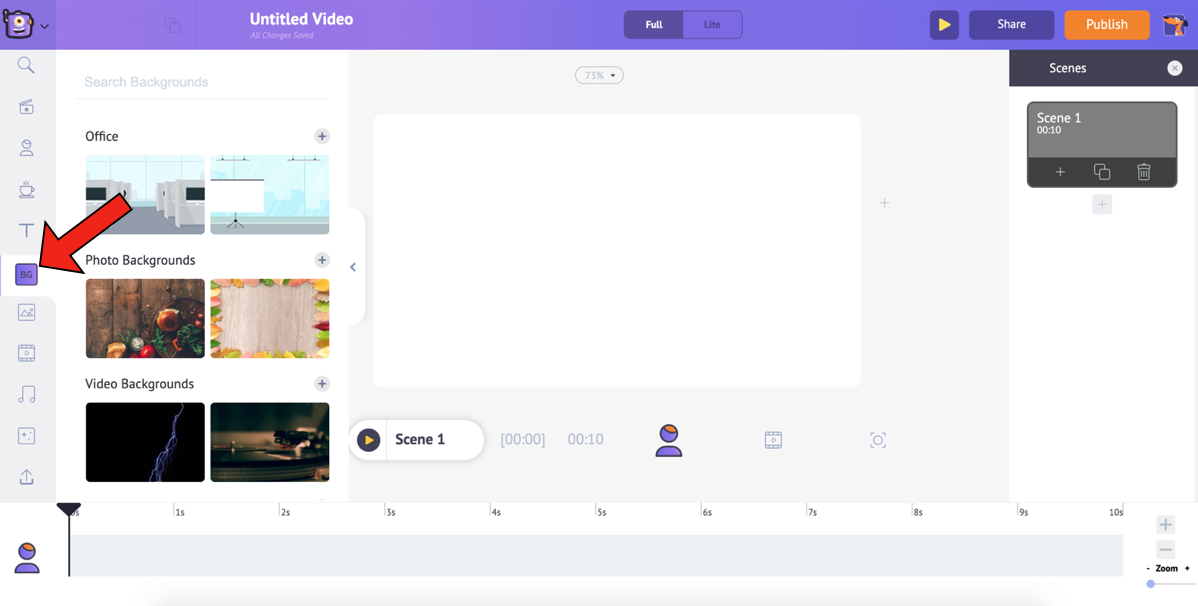Duplicate Scene 1
This screenshot has width=1198, height=606.
click(1102, 172)
